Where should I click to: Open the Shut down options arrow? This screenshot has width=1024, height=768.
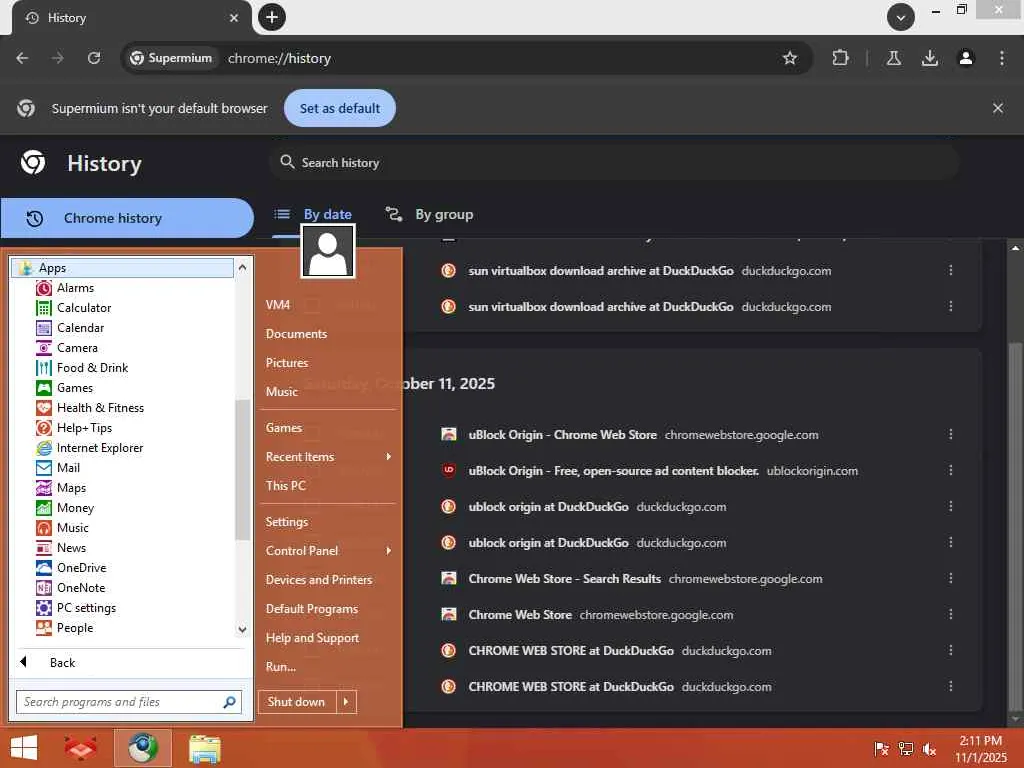pos(346,702)
